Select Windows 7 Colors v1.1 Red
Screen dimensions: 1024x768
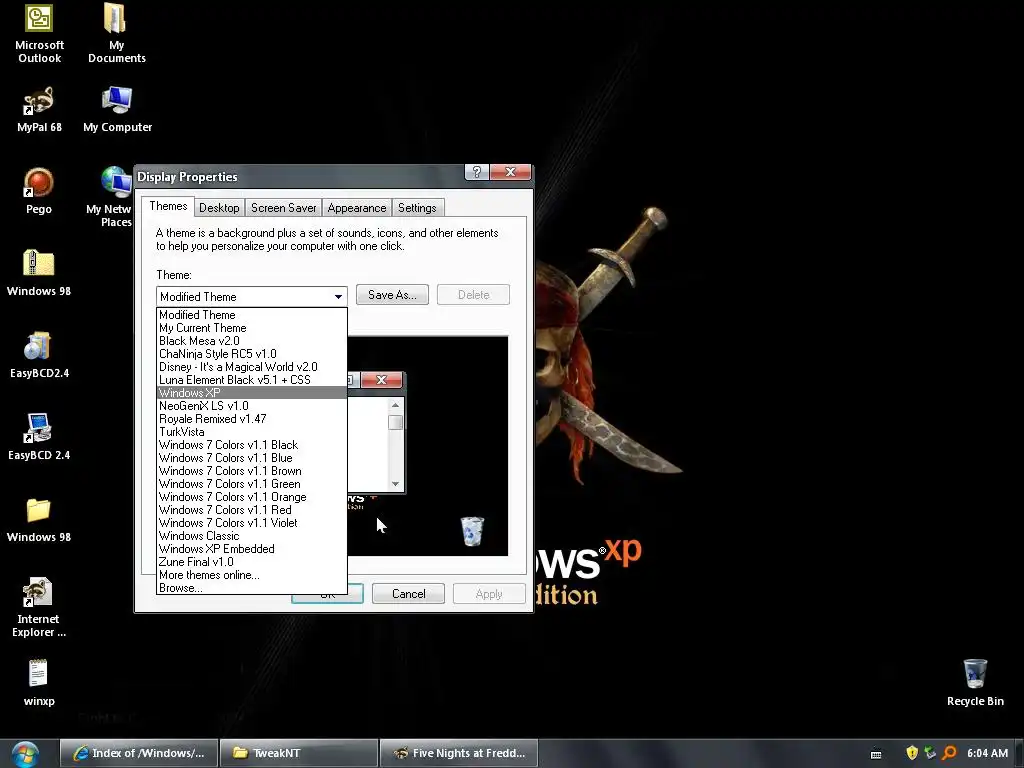(251, 510)
